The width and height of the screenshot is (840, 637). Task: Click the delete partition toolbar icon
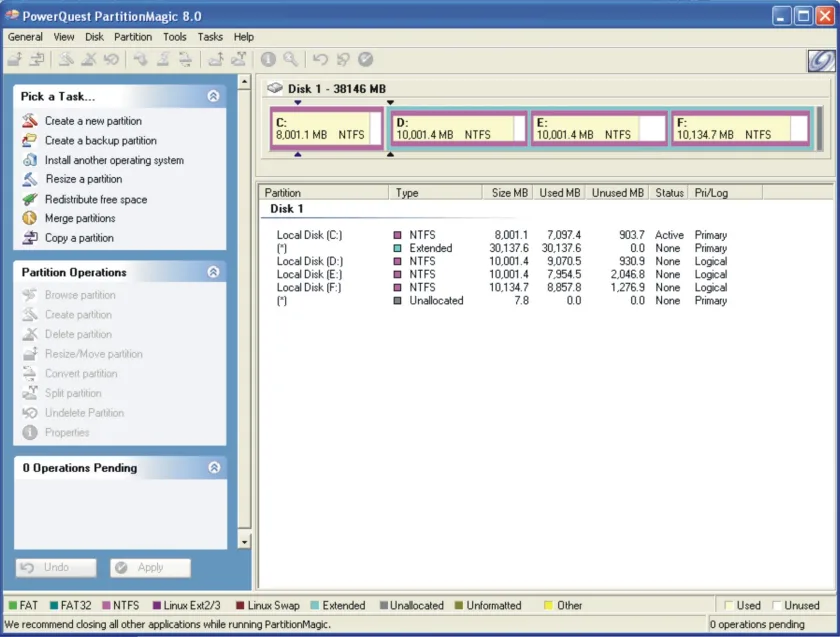(x=88, y=59)
